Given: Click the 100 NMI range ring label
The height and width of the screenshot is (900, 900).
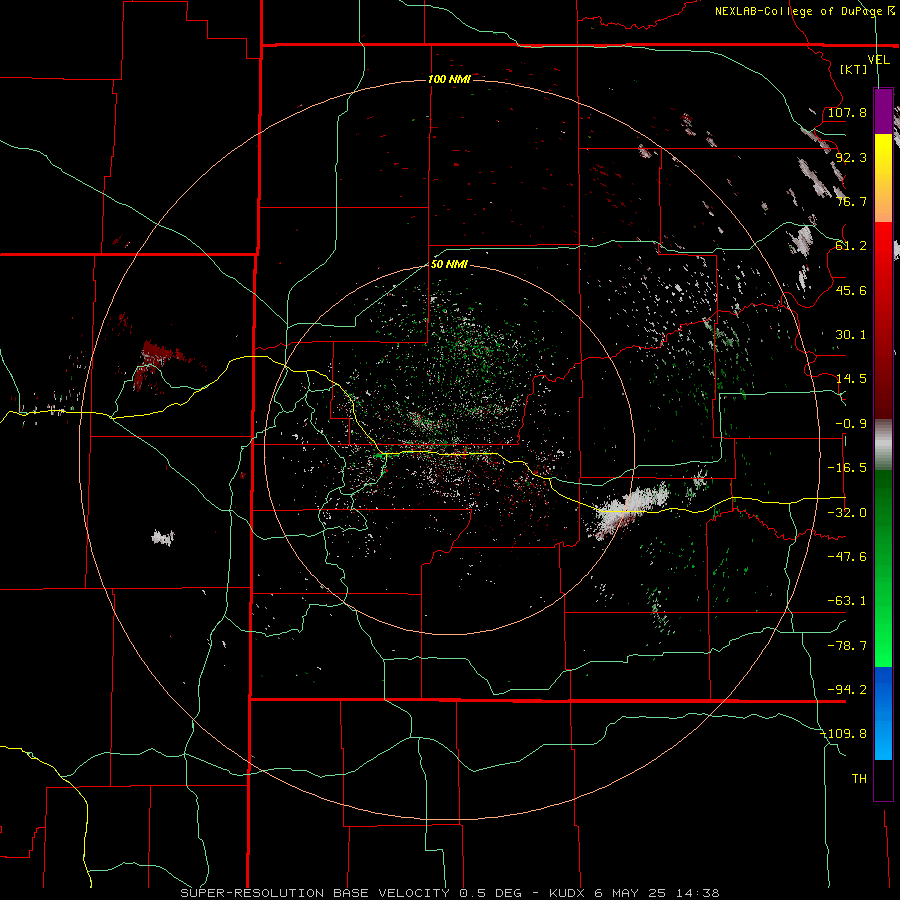Looking at the screenshot, I should (x=449, y=79).
